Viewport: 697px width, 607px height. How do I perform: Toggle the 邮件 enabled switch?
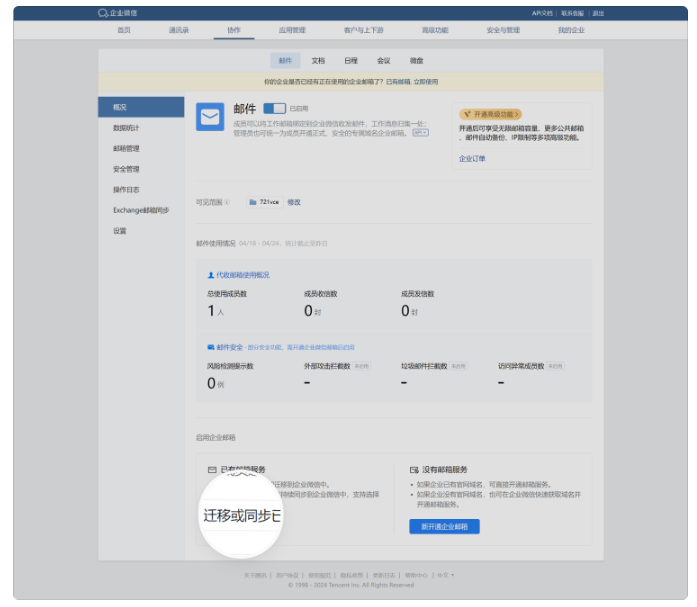tap(274, 108)
